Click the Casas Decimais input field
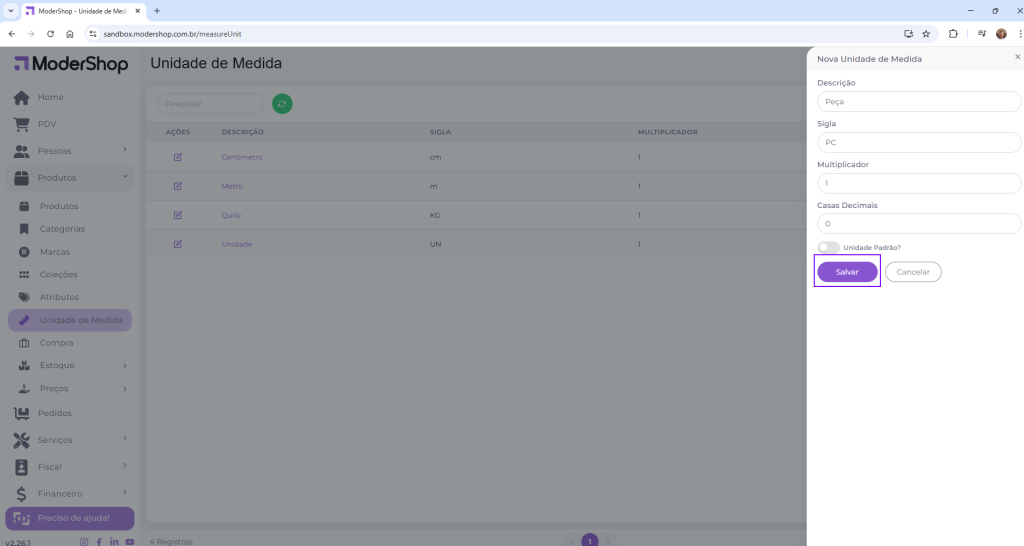The image size is (1024, 546). tap(918, 223)
